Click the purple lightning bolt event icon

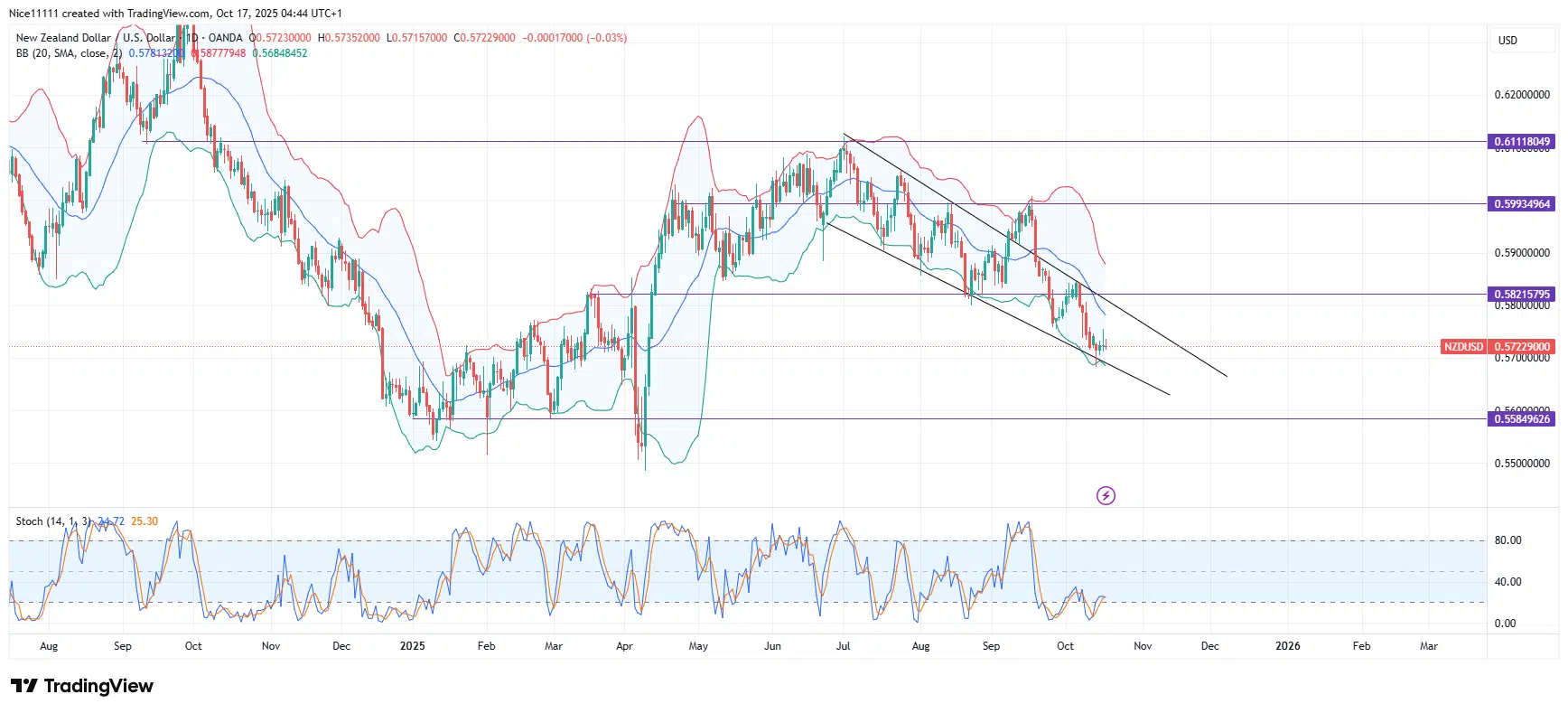(x=1106, y=495)
